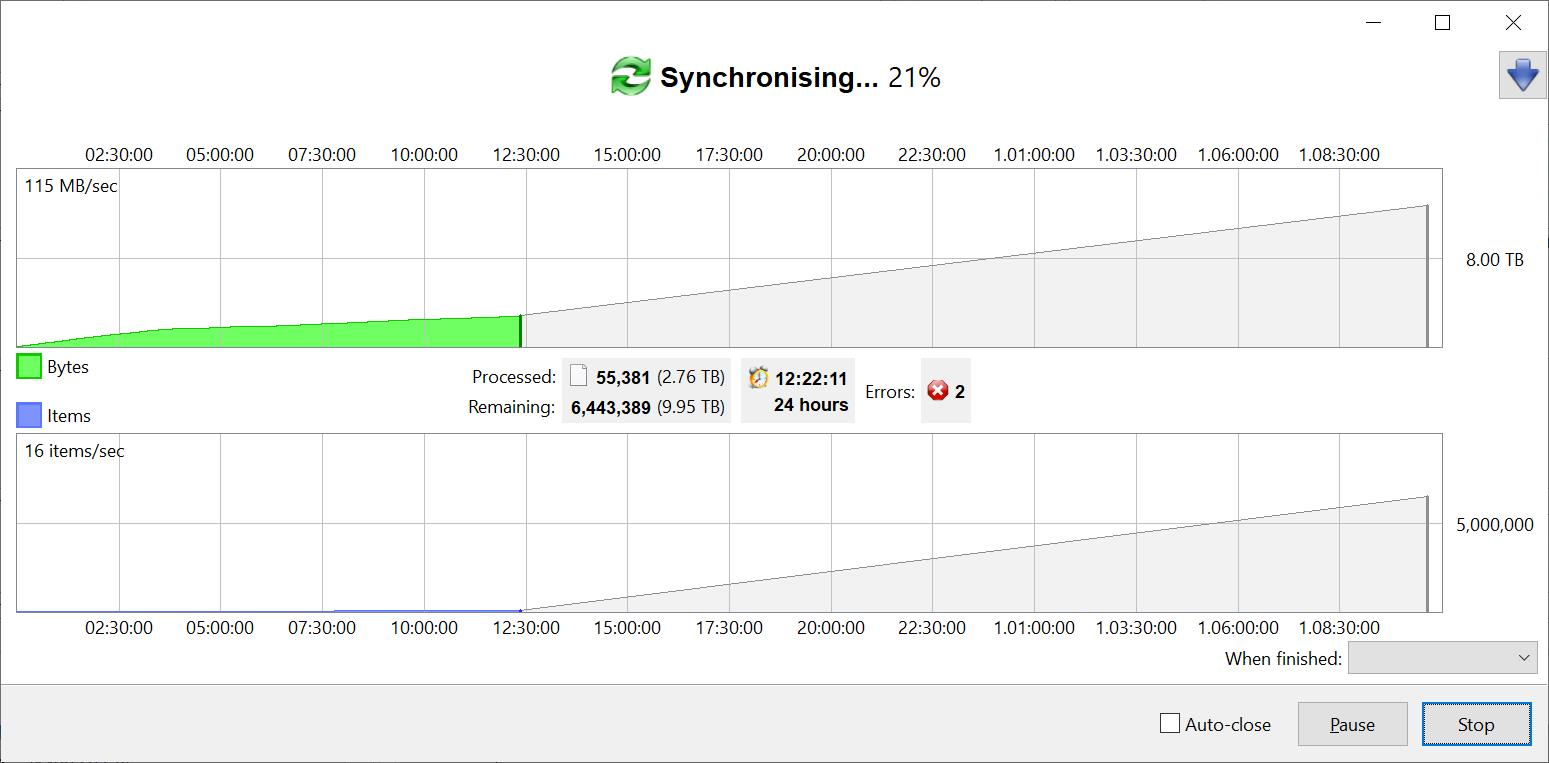Click the 115 MB/sec speed label
The image size is (1549, 763).
(71, 185)
